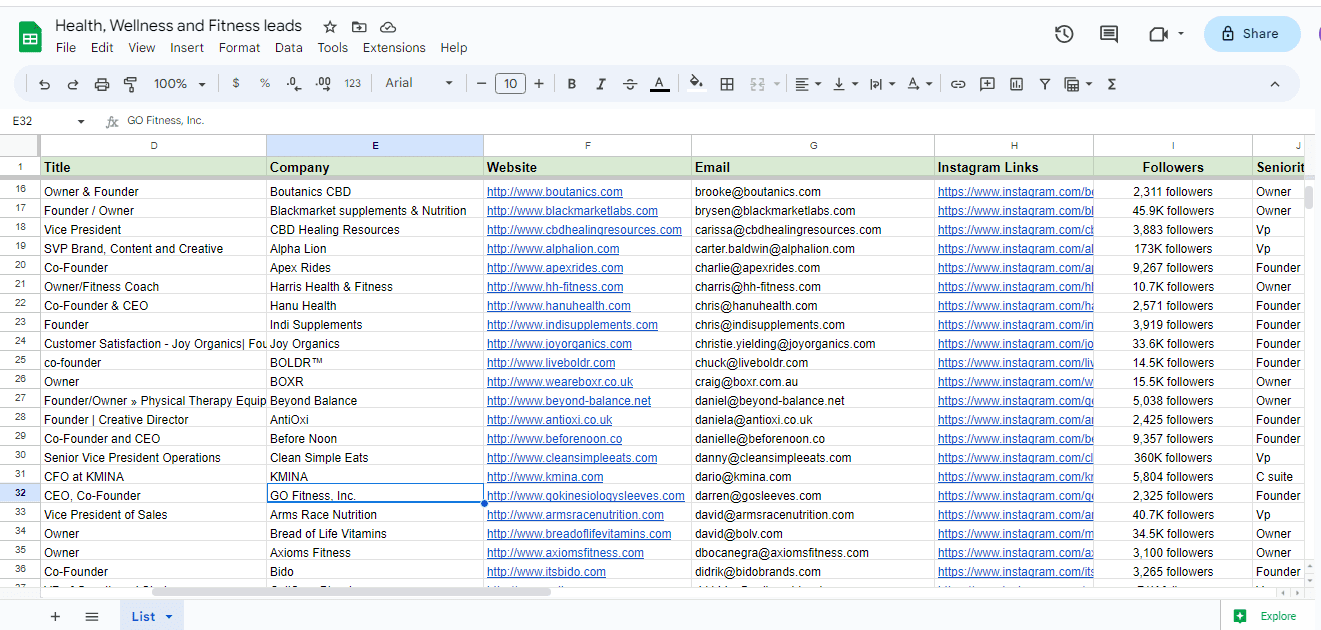Image resolution: width=1321 pixels, height=630 pixels.
Task: Open the fill color picker
Action: coord(696,84)
